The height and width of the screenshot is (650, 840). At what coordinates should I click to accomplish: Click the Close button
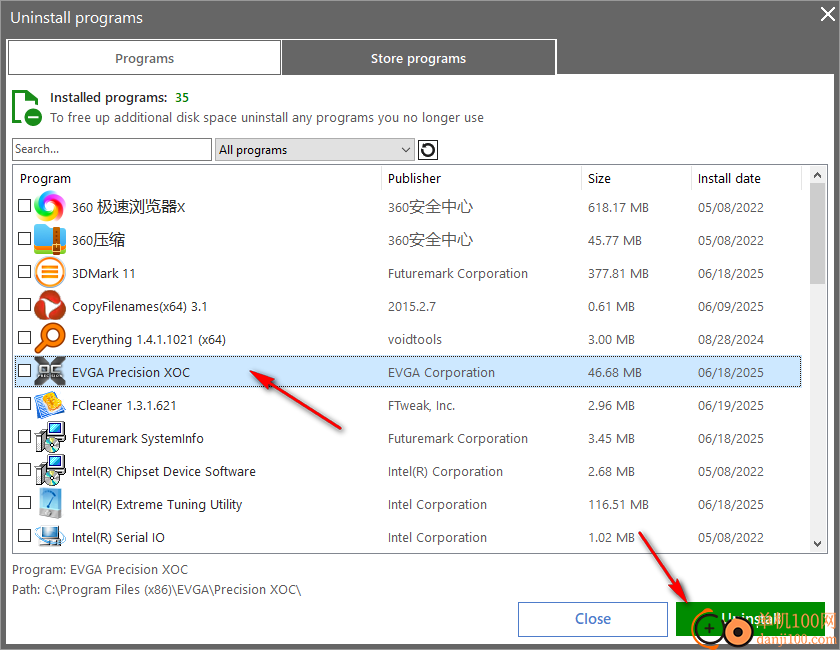click(x=592, y=619)
